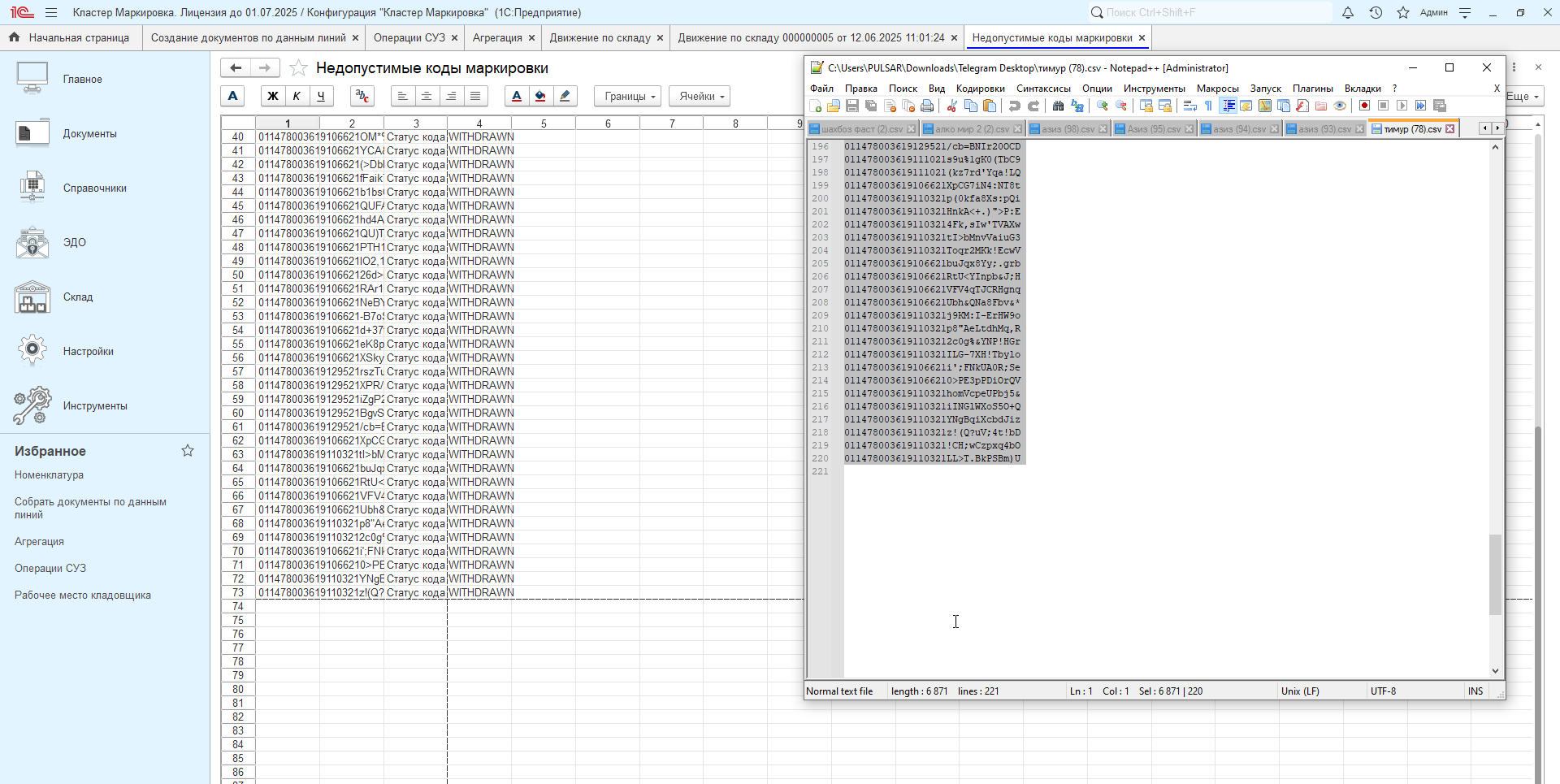The width and height of the screenshot is (1560, 784).
Task: Toggle bold (Ж) formatting in 1C toolbar
Action: click(273, 96)
